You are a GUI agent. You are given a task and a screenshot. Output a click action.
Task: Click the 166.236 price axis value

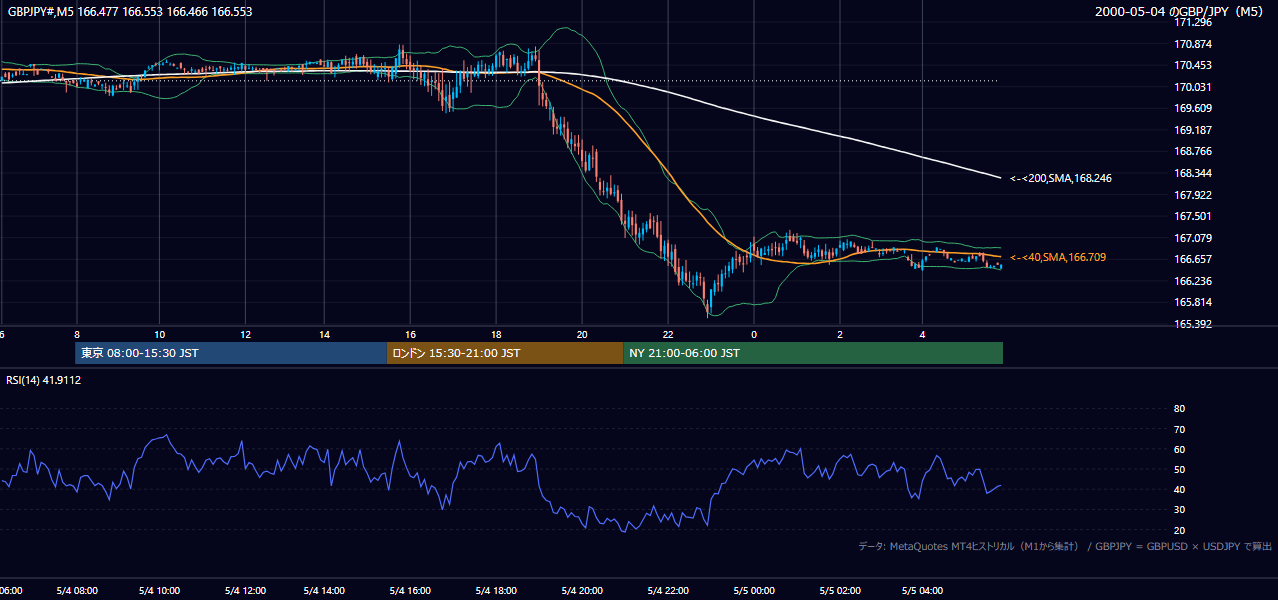click(1193, 281)
